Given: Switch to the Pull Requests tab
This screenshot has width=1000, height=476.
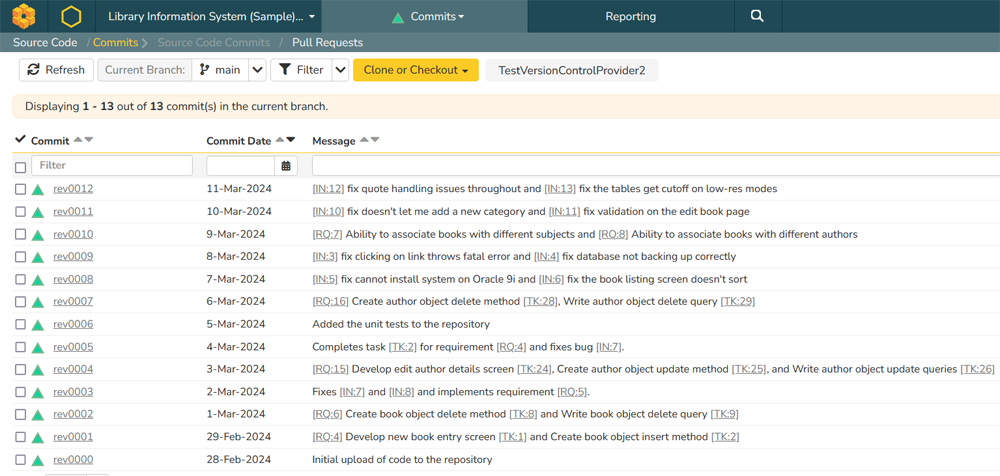Looking at the screenshot, I should [327, 43].
